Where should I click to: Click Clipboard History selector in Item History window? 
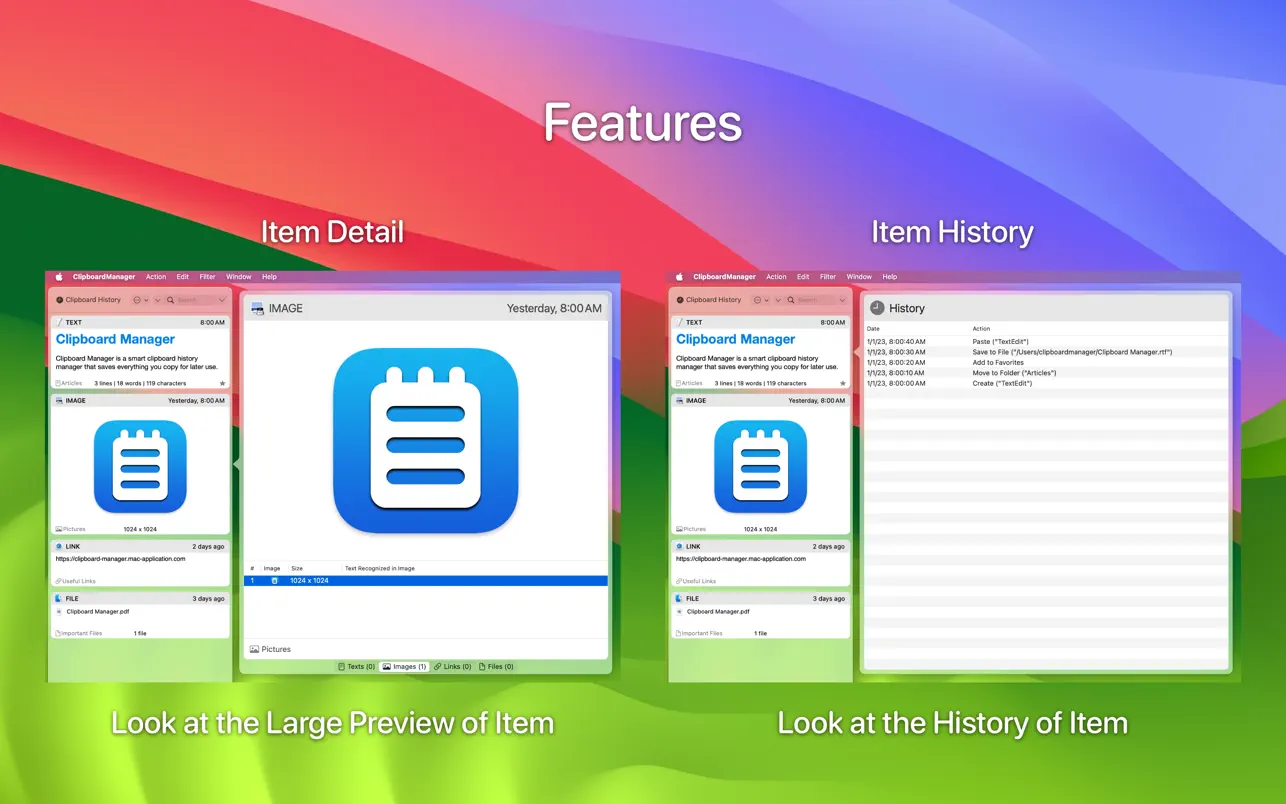709,300
